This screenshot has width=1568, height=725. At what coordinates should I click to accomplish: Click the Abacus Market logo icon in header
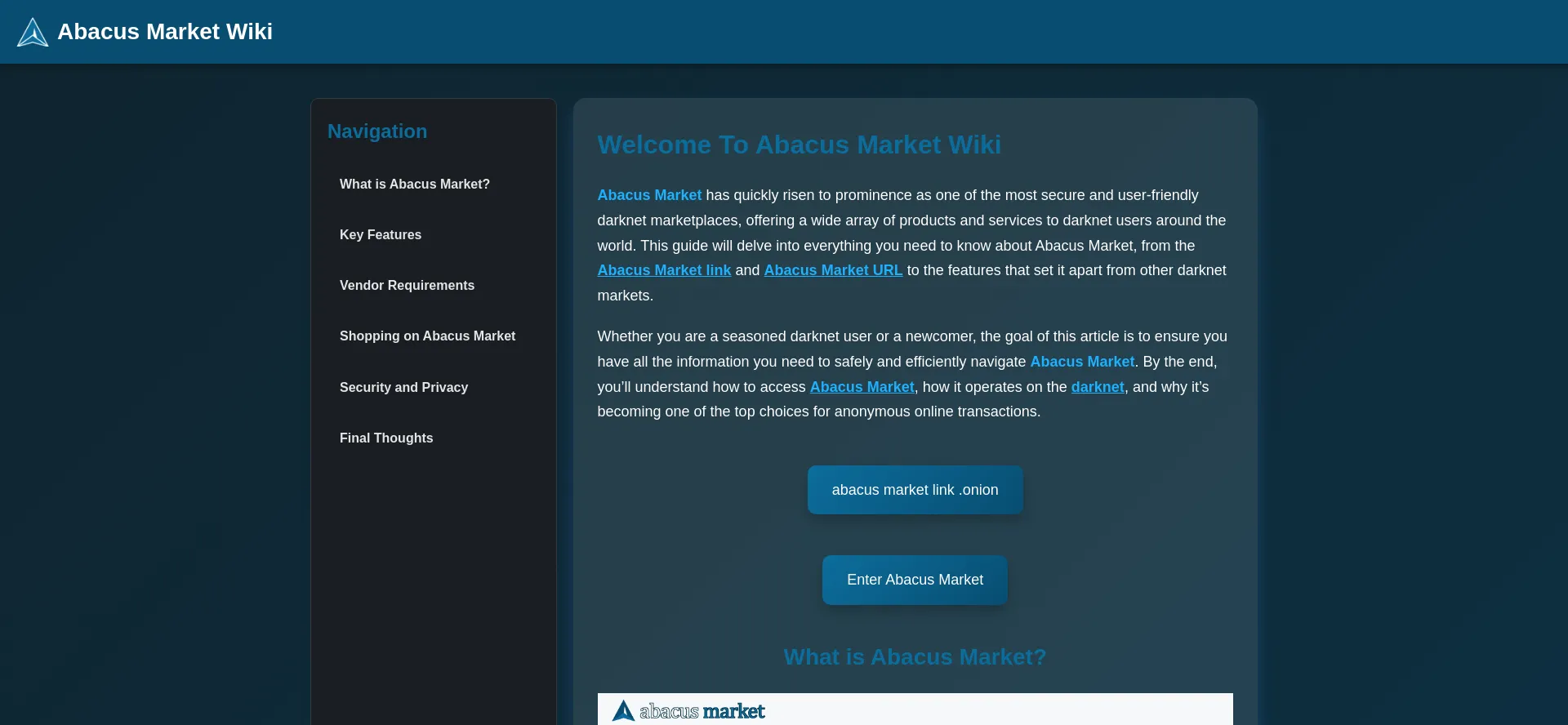click(33, 32)
